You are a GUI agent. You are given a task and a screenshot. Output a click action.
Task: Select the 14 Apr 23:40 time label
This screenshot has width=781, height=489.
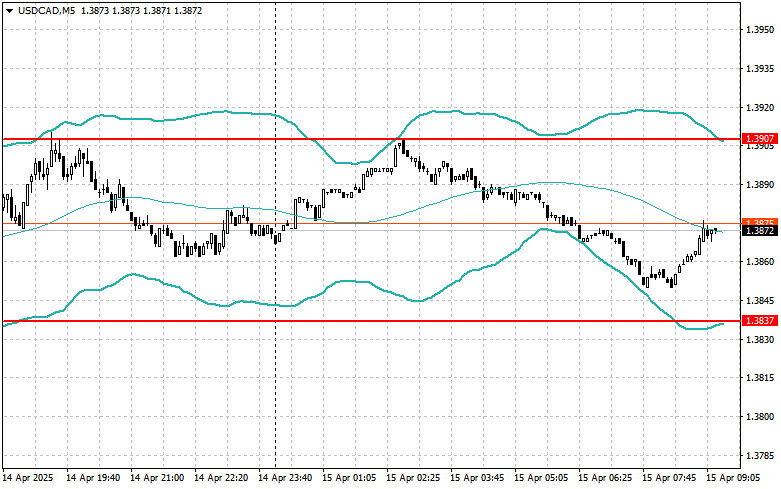(285, 478)
